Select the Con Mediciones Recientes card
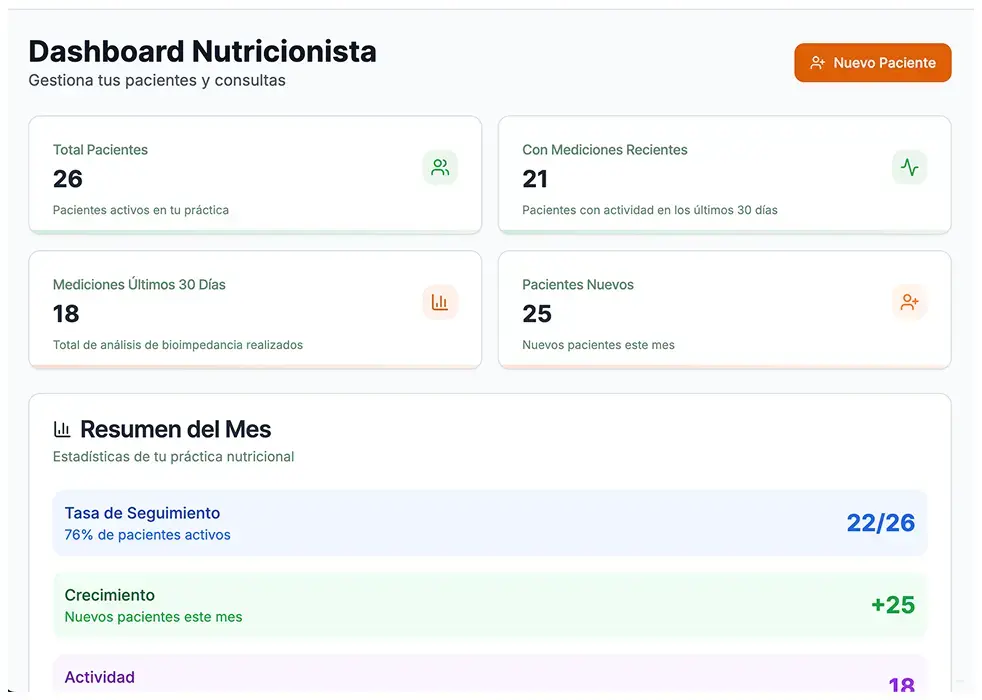The width and height of the screenshot is (982, 700). point(724,175)
